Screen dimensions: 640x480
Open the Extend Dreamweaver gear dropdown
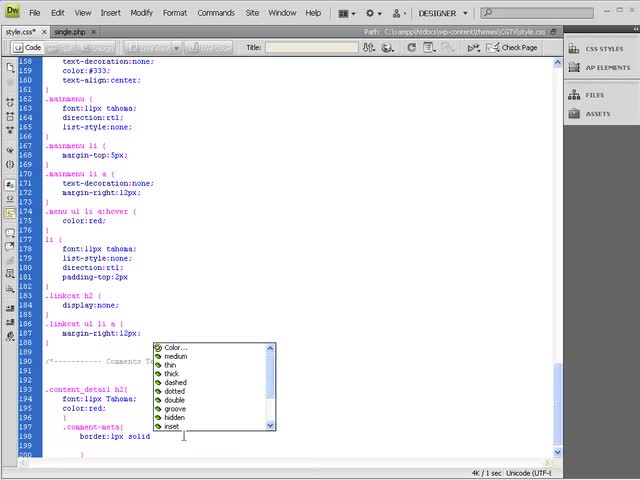[375, 13]
